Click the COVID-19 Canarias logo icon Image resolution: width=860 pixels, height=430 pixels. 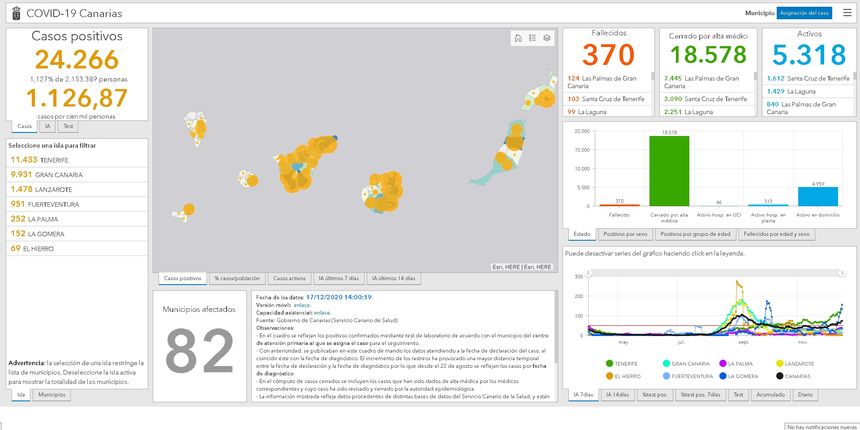13,13
